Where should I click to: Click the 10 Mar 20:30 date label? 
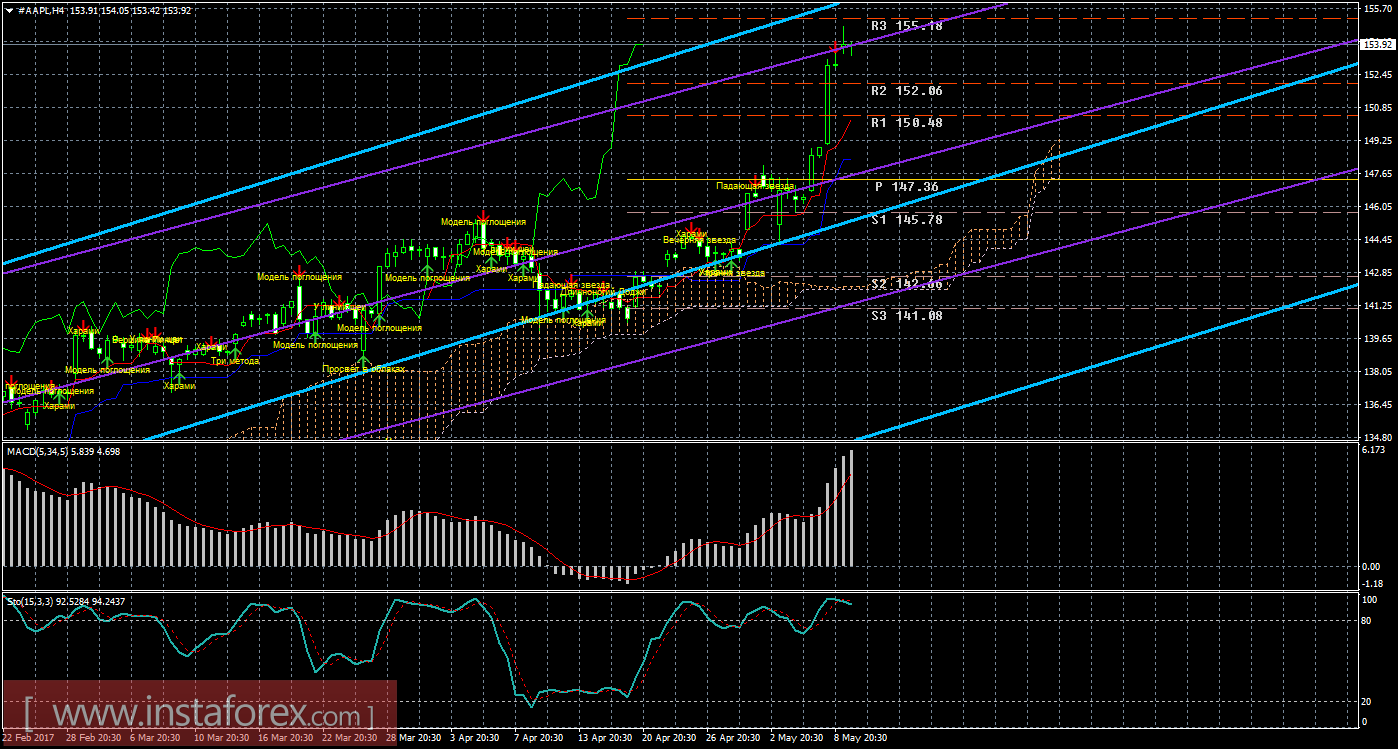point(222,739)
